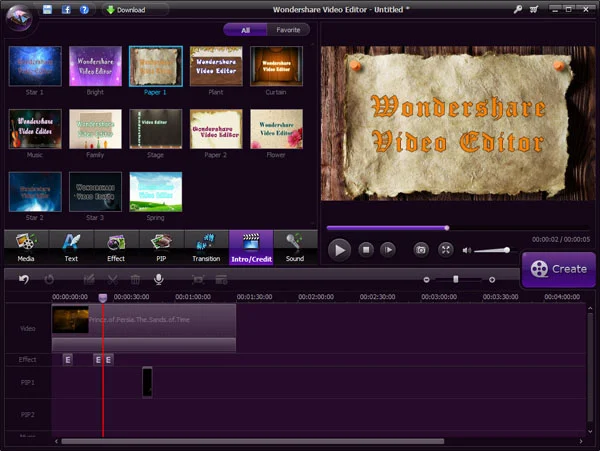Viewport: 600px width, 451px height.
Task: Take a snapshot with the camera icon
Action: 421,249
